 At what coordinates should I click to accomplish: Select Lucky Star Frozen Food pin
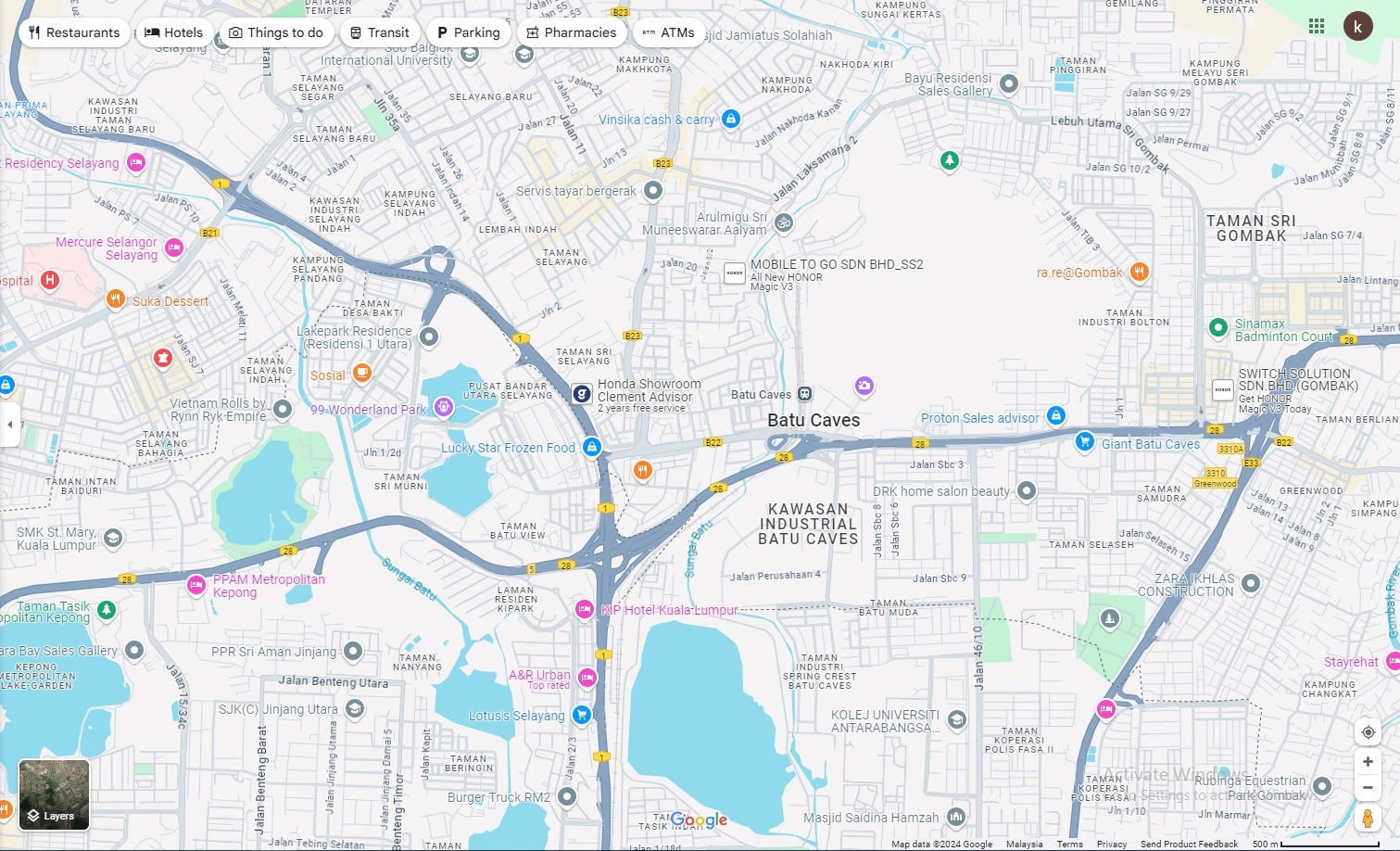[592, 448]
